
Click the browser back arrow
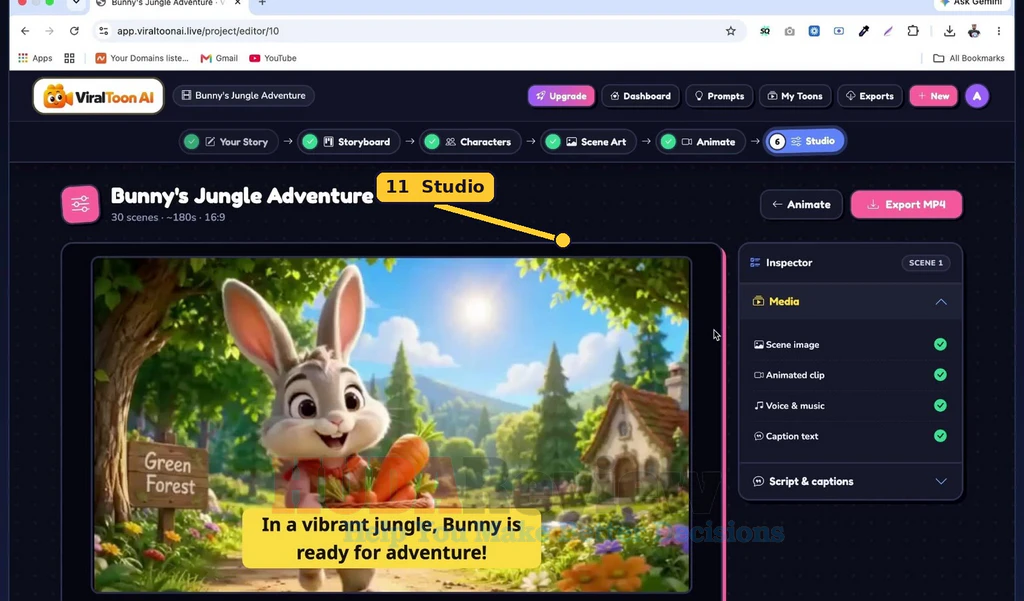pos(25,31)
